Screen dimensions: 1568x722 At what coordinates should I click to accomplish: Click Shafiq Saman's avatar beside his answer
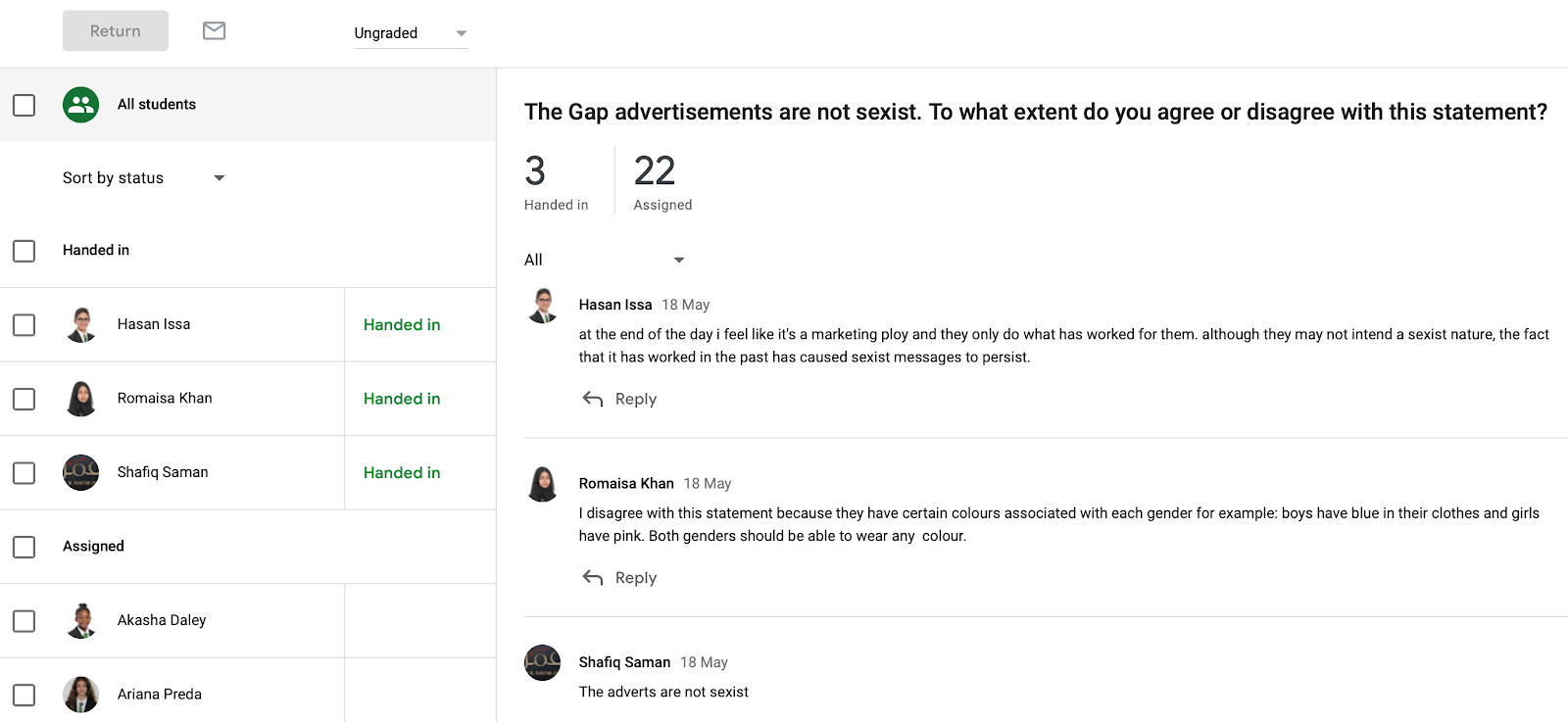[x=543, y=663]
